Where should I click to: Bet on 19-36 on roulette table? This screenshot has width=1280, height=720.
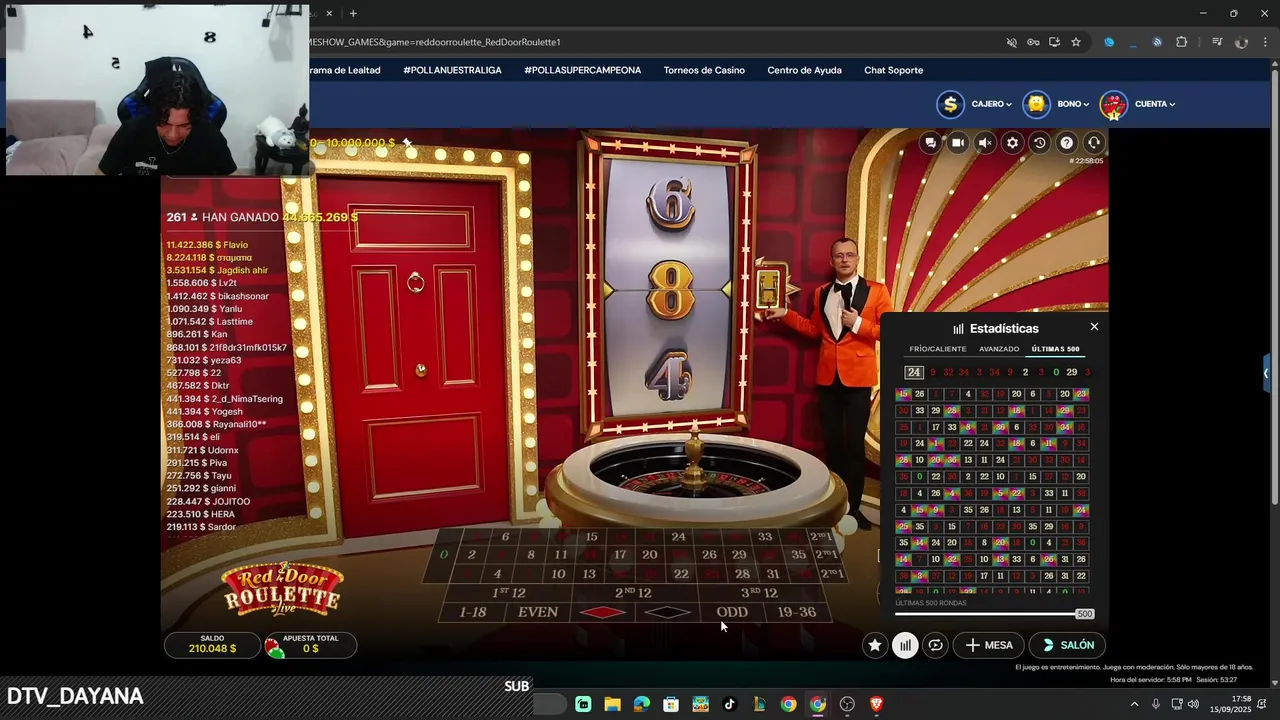(797, 612)
